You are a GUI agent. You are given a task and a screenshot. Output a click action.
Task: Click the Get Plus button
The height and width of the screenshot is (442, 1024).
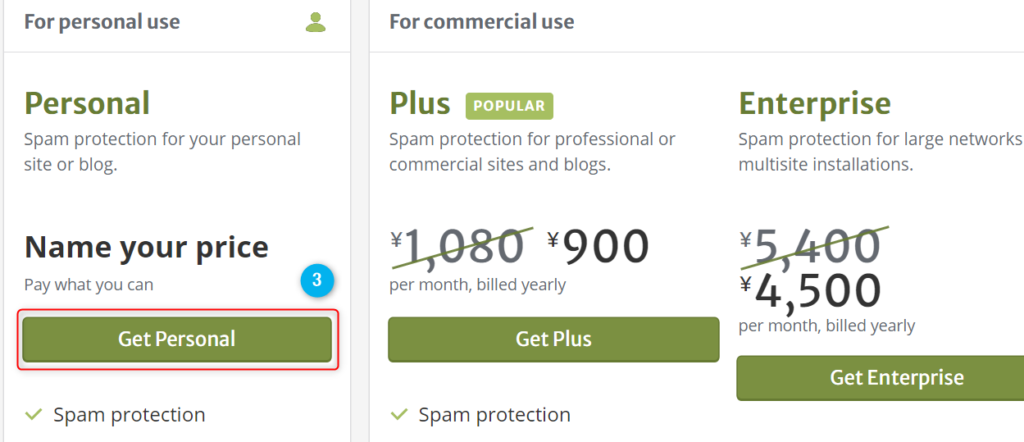pyautogui.click(x=553, y=339)
